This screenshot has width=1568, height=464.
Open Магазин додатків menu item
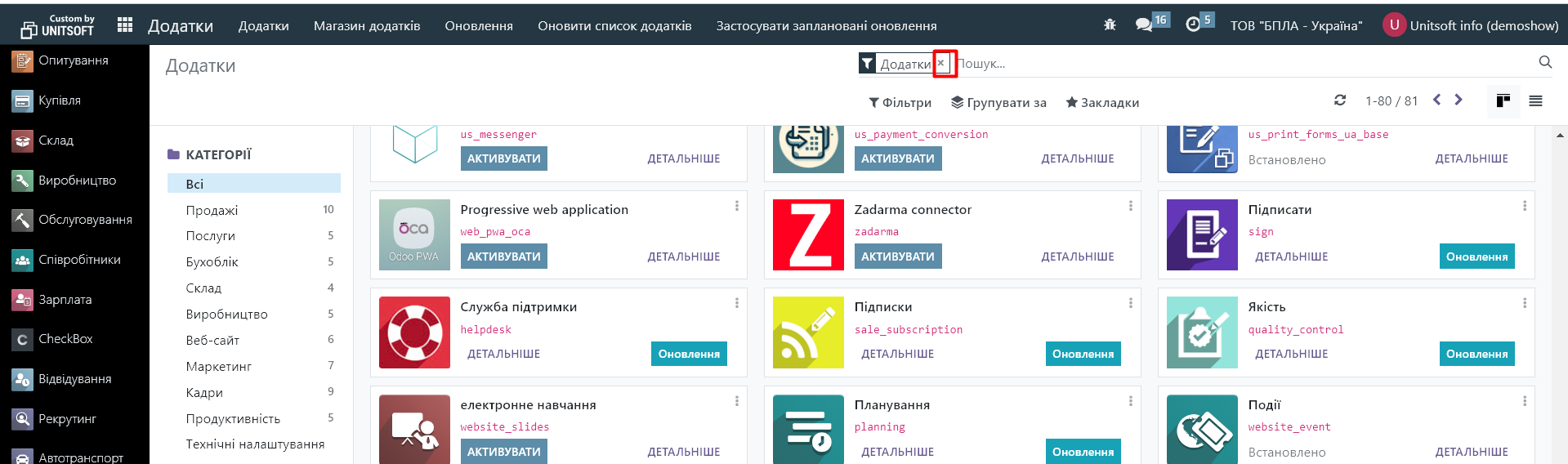(367, 26)
